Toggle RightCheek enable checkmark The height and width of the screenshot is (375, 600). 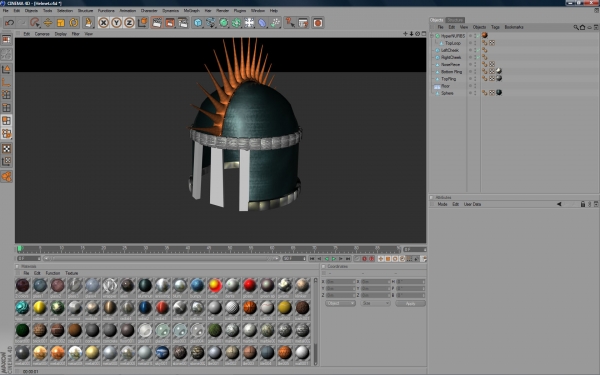point(478,57)
